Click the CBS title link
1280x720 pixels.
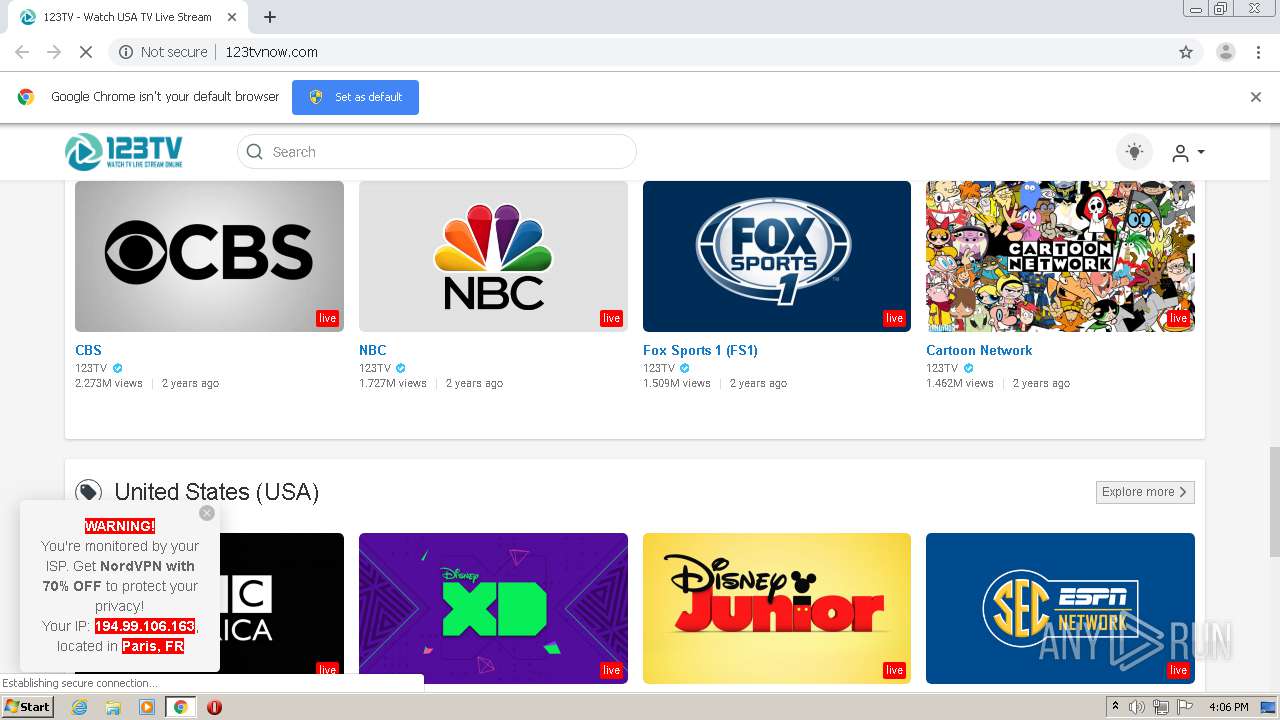coord(88,350)
